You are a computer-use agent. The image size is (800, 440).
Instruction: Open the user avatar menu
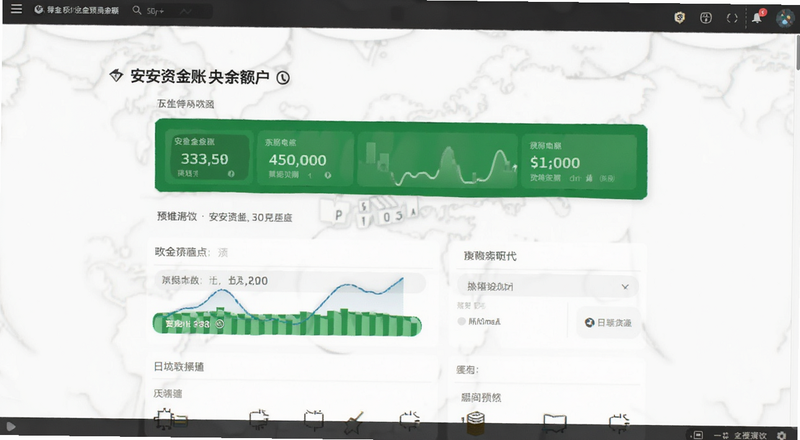pos(785,18)
